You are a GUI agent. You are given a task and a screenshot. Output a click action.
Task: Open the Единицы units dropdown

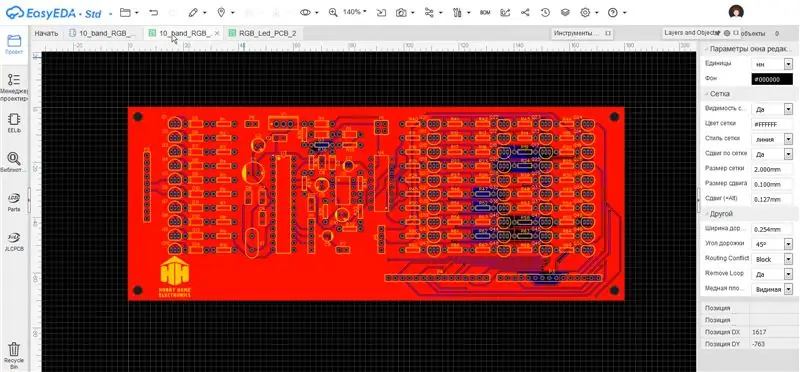(x=772, y=64)
